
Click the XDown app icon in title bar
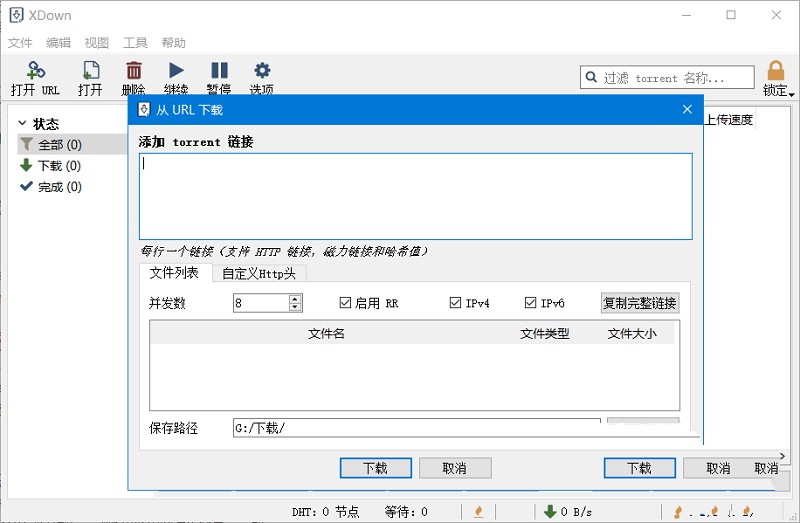(x=16, y=15)
